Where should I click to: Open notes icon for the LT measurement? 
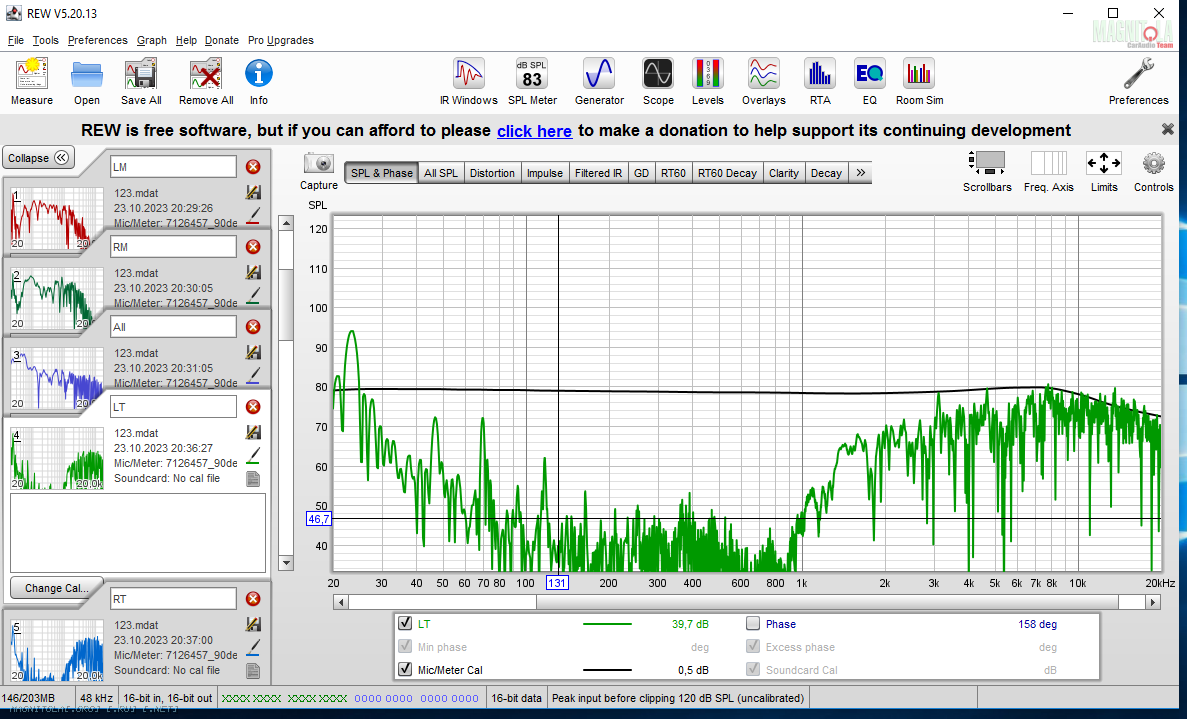(253, 479)
